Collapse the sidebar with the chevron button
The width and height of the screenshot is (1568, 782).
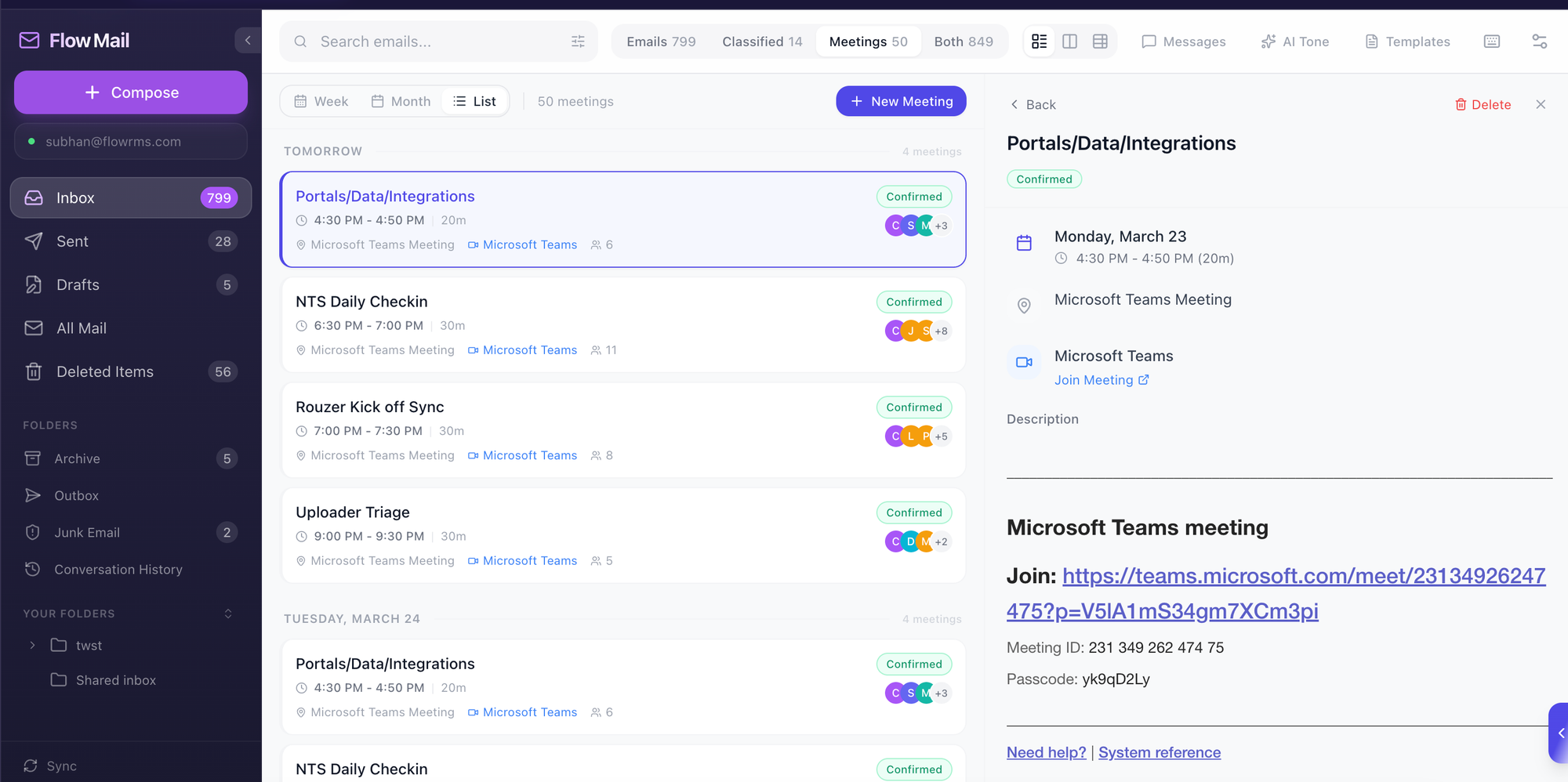point(247,40)
